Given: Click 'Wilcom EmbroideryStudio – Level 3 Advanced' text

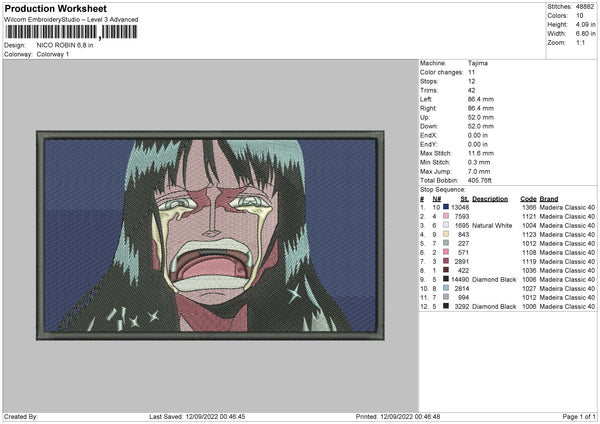Looking at the screenshot, I should click(x=71, y=20).
